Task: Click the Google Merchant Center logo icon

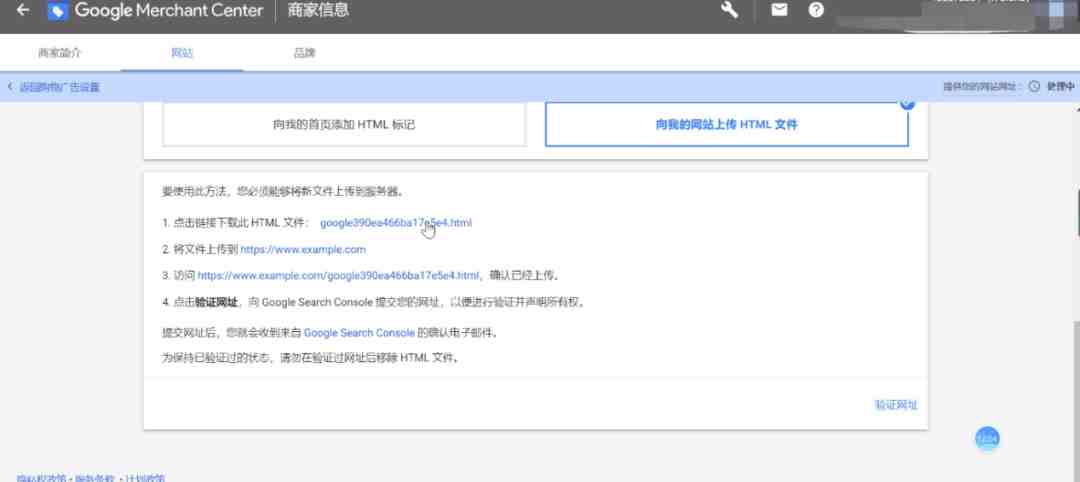Action: click(58, 10)
